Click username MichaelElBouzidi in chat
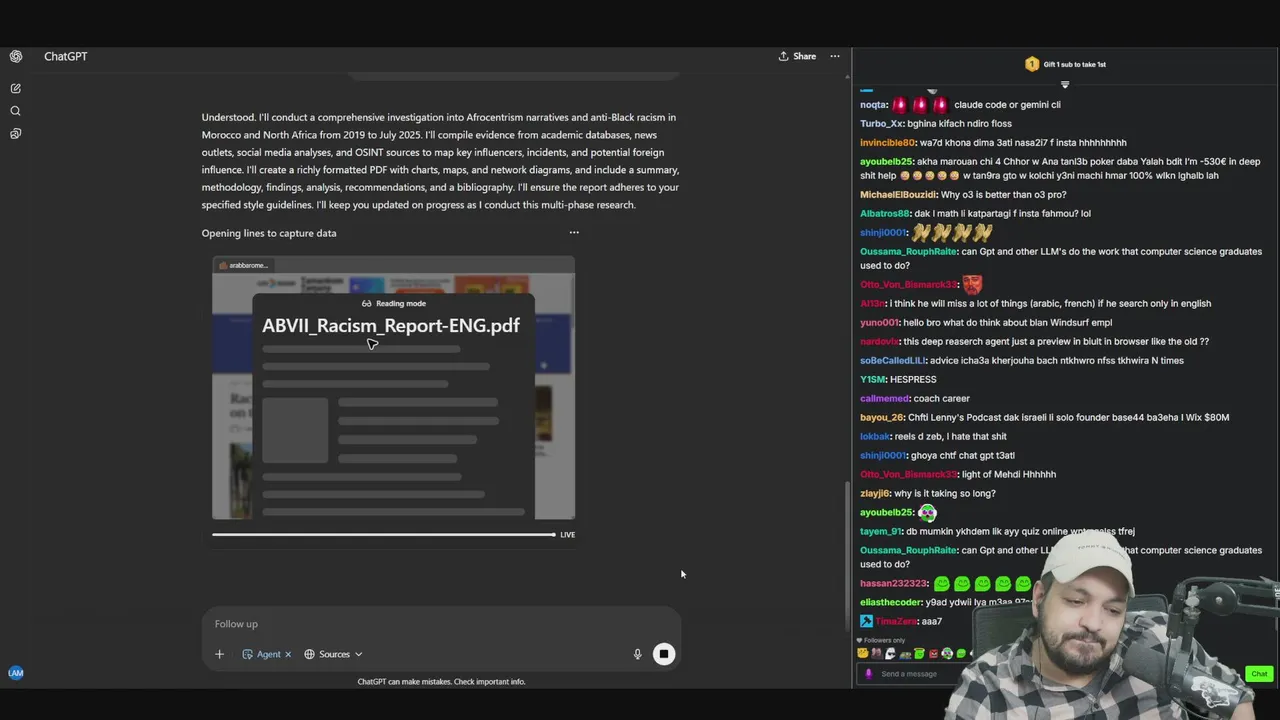Screen dimensions: 1280x720 point(900,194)
